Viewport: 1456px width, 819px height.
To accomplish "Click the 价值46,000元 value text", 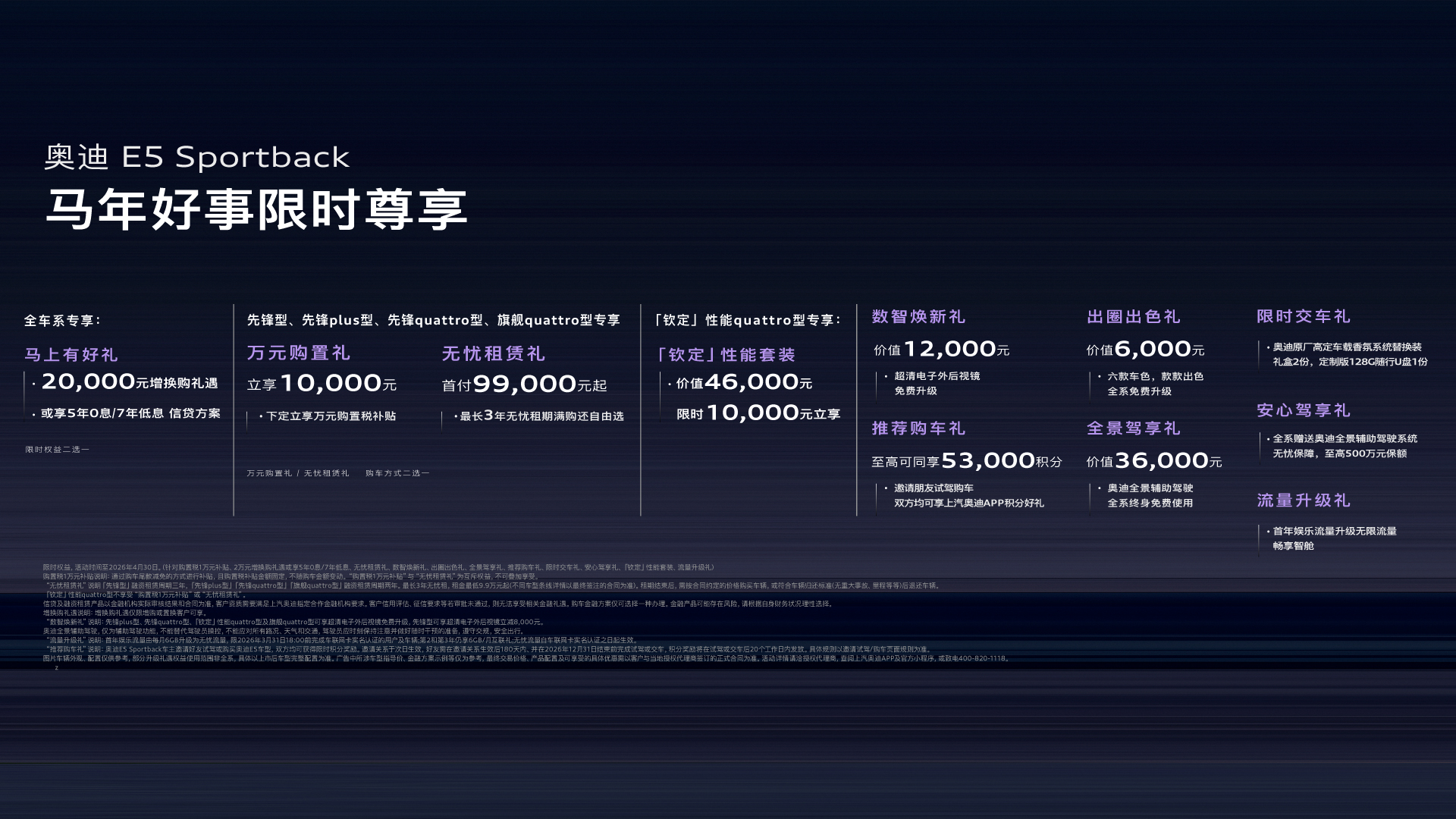I will click(743, 382).
